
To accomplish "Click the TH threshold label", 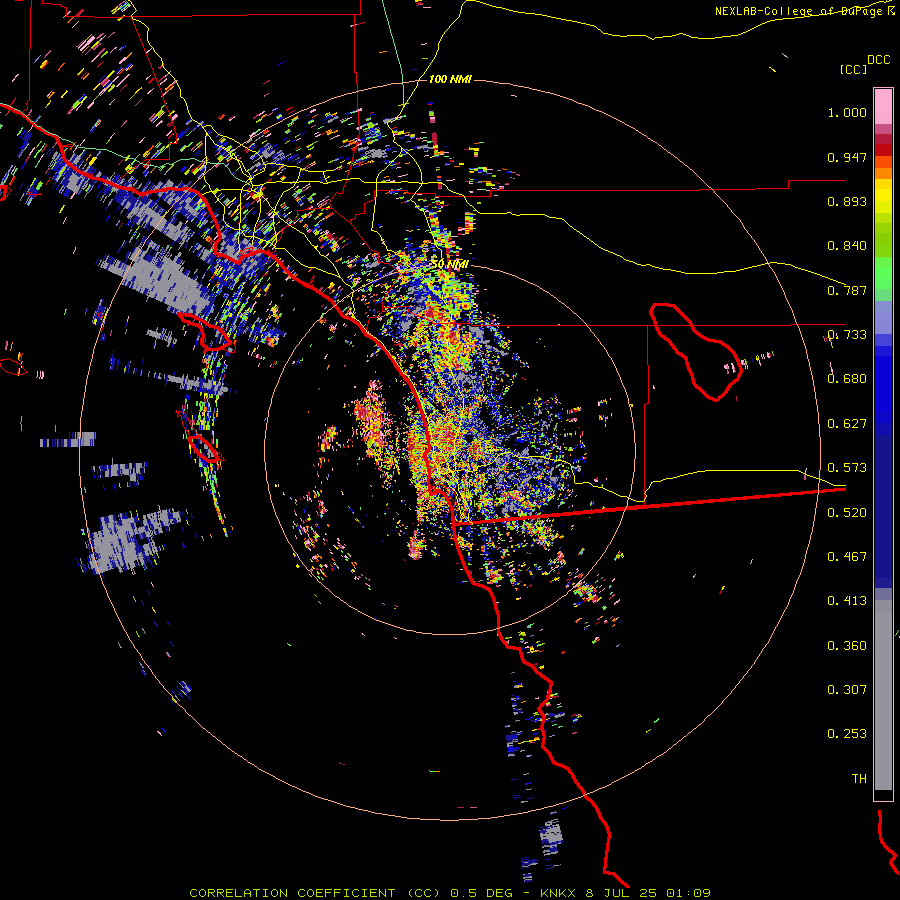I will click(859, 779).
